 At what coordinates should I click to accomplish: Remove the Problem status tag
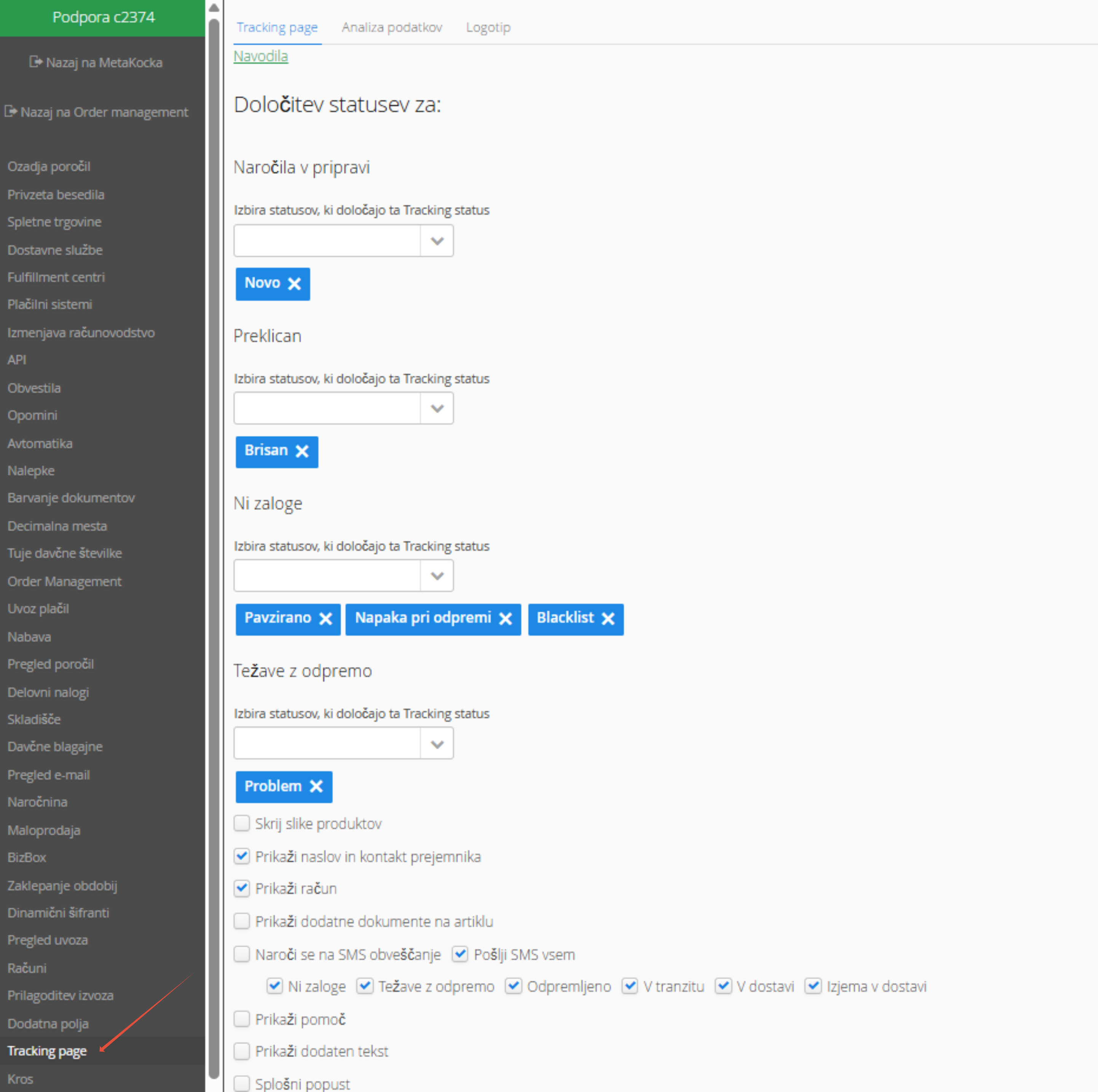tap(316, 786)
